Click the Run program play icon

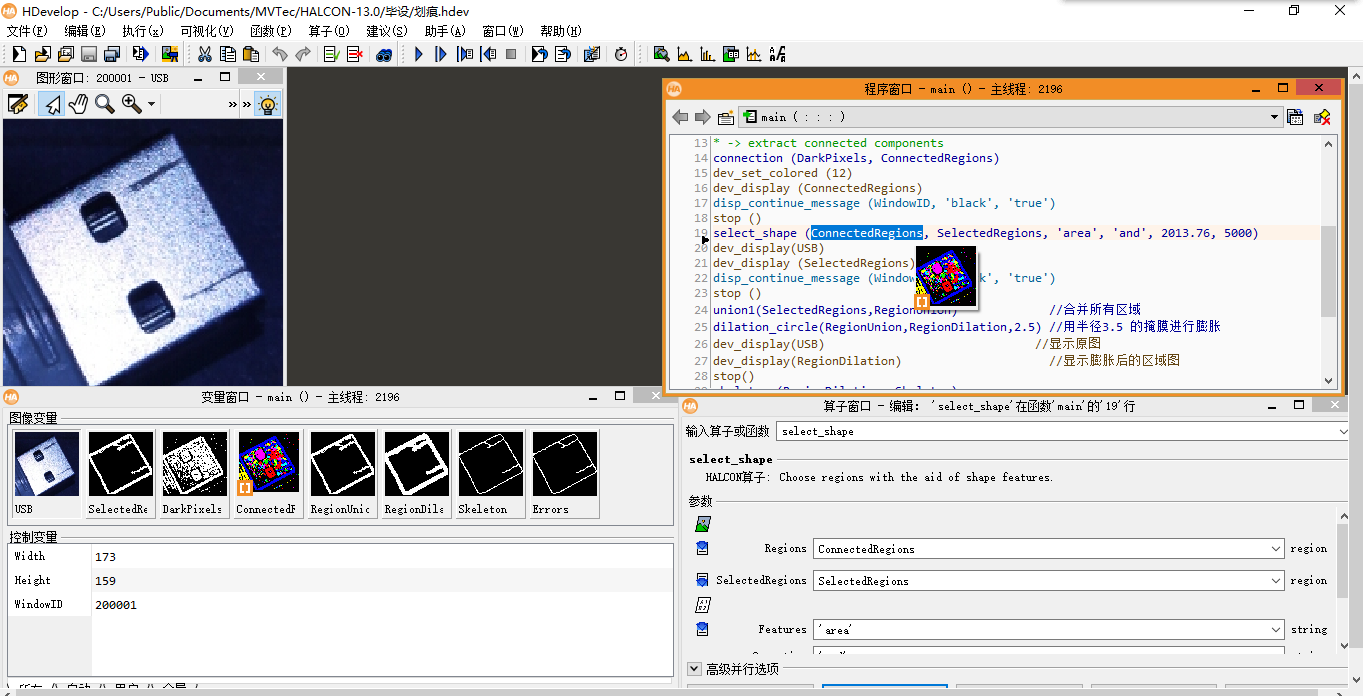[x=419, y=54]
